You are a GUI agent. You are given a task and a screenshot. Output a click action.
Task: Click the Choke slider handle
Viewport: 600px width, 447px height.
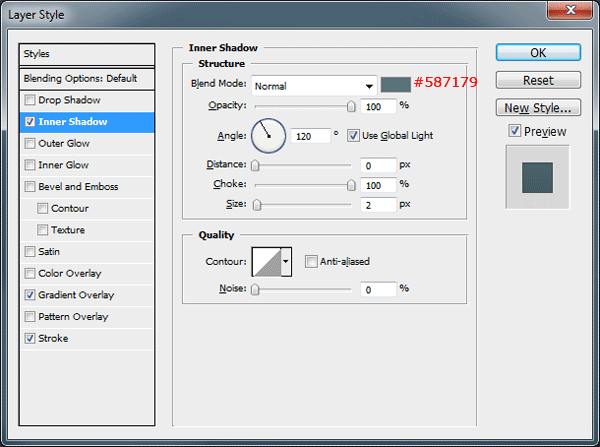coord(351,185)
